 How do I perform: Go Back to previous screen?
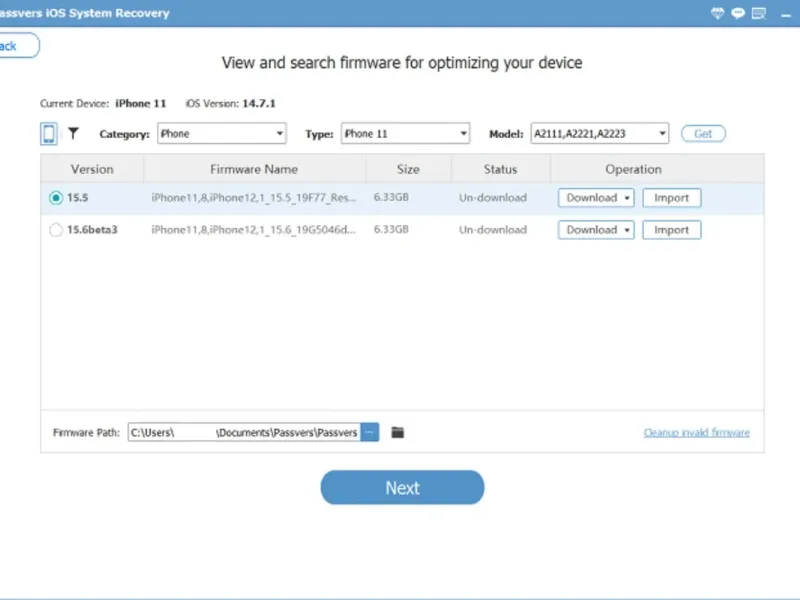(x=17, y=46)
